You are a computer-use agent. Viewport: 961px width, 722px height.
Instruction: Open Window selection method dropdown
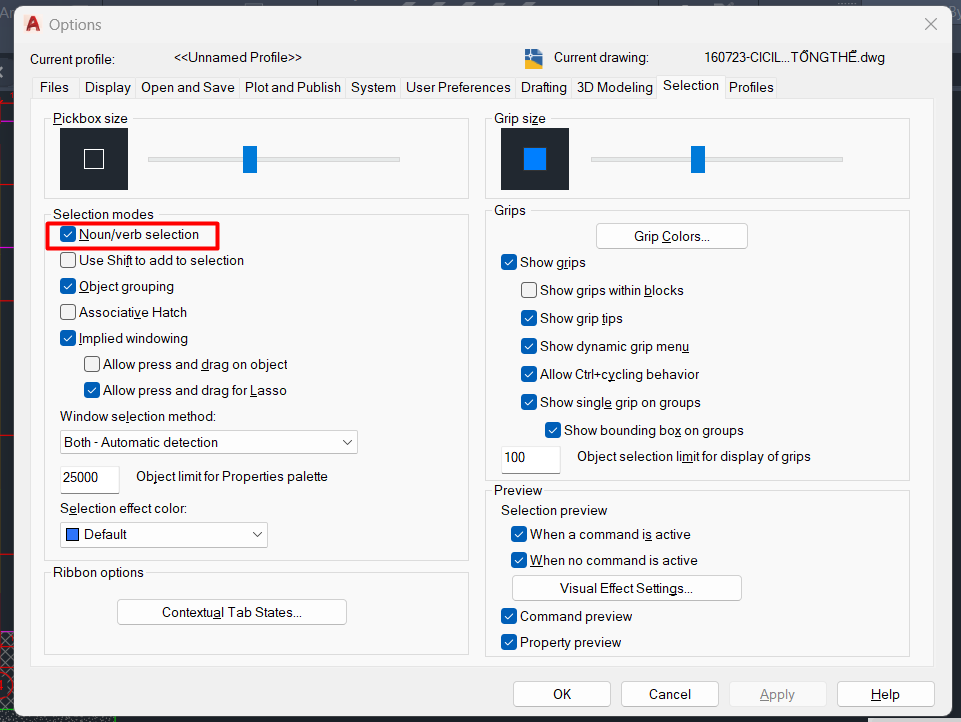coord(209,442)
